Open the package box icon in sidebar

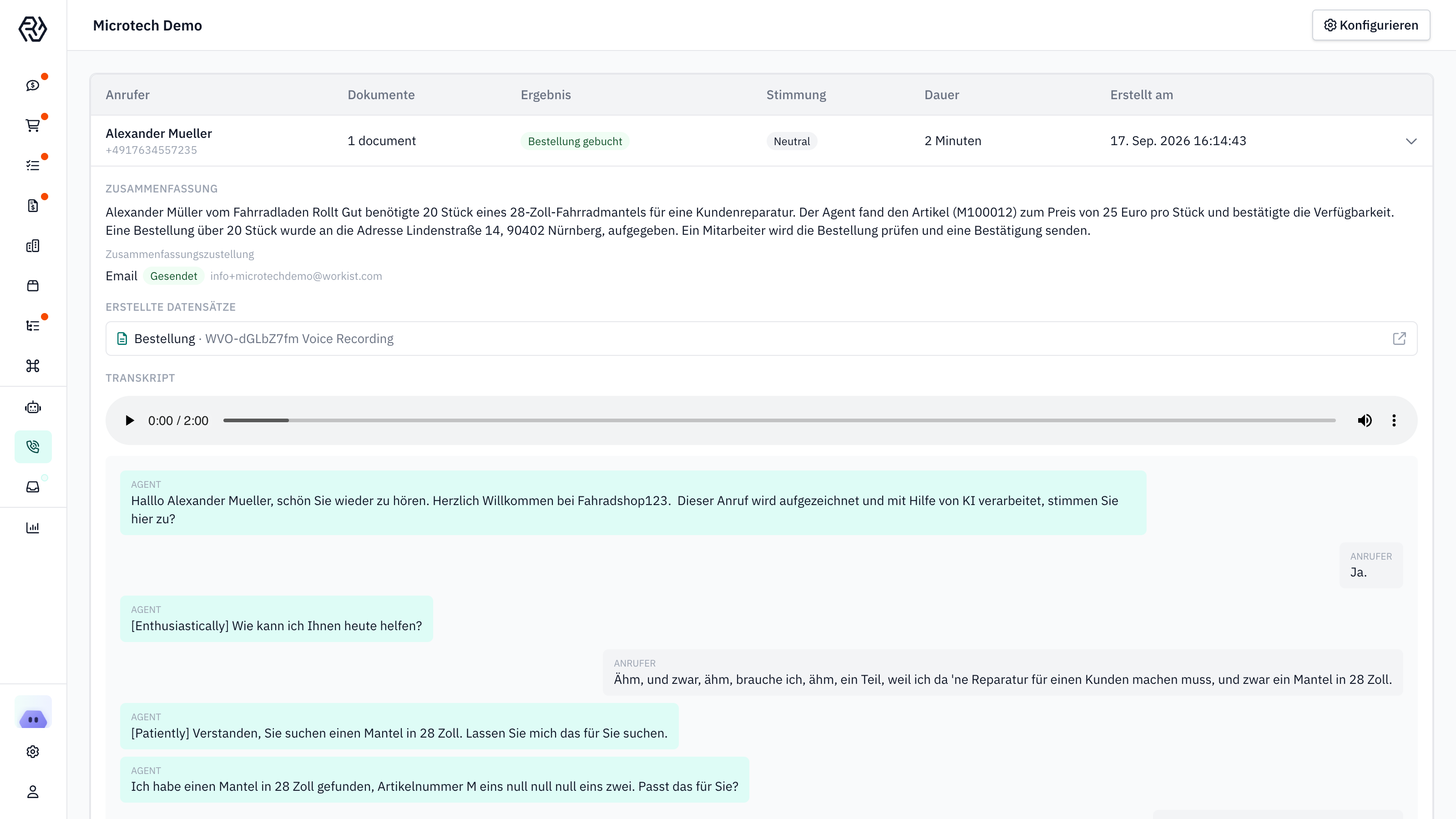(33, 285)
